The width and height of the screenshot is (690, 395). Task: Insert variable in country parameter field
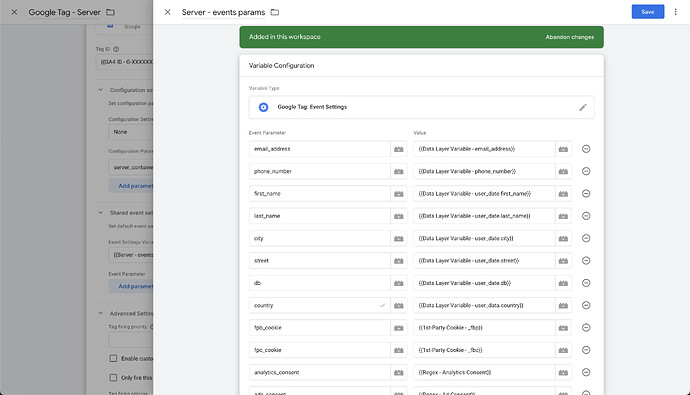pos(399,305)
